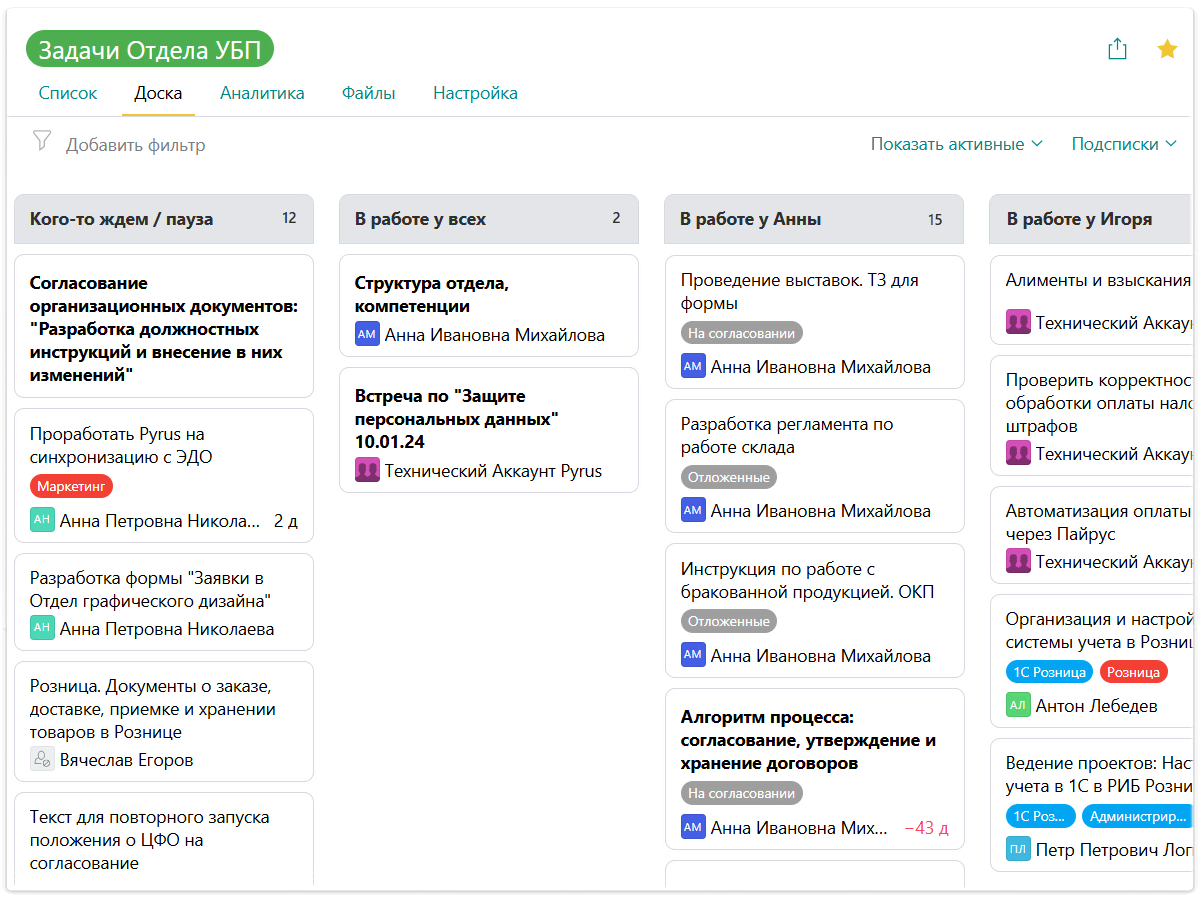Viewport: 1200px width, 900px height.
Task: Open the Разработка регламента по работе склада card
Action: [787, 436]
